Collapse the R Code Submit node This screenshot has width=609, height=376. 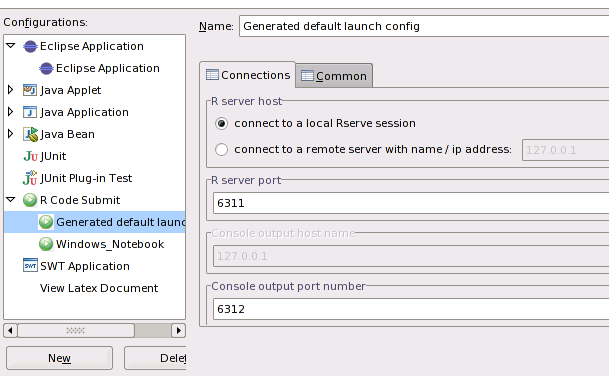(x=11, y=200)
